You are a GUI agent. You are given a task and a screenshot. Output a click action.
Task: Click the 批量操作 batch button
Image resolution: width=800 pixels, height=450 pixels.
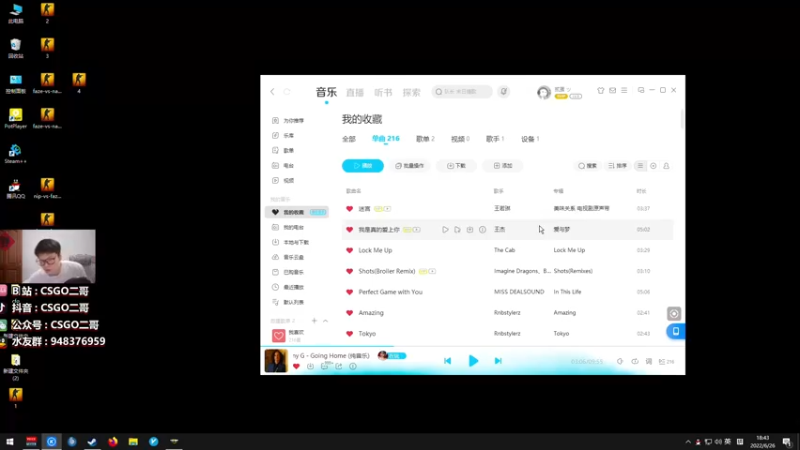(x=410, y=166)
